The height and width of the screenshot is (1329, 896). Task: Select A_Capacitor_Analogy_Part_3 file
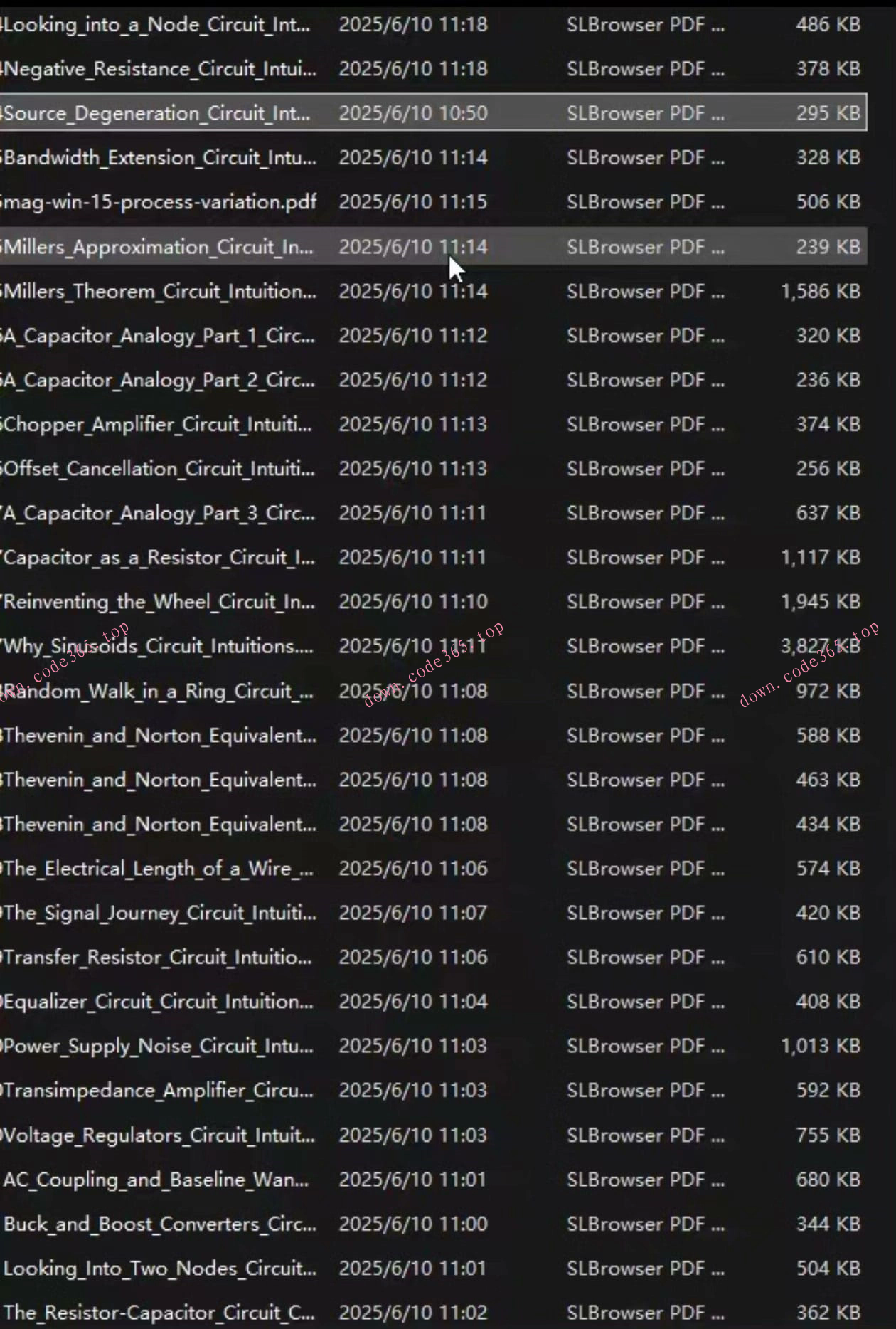[x=159, y=513]
